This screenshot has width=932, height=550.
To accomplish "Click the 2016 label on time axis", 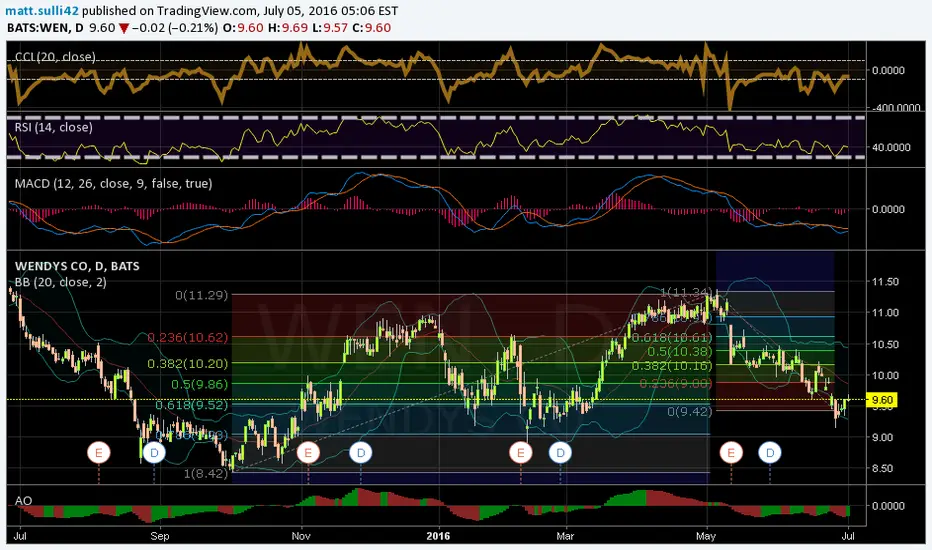I will tap(438, 536).
